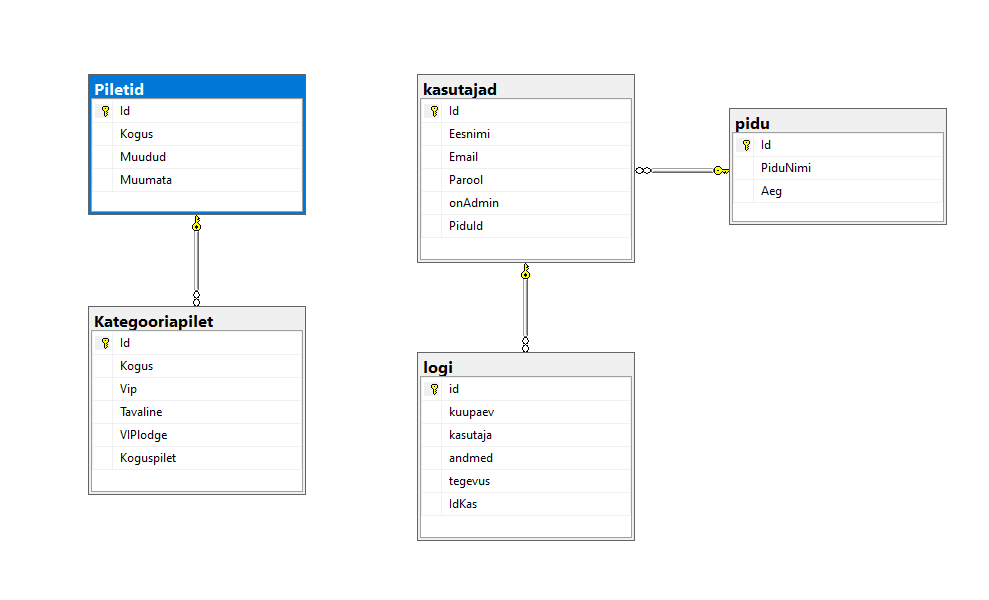Select the pidu table header
989x600 pixels.
(838, 122)
